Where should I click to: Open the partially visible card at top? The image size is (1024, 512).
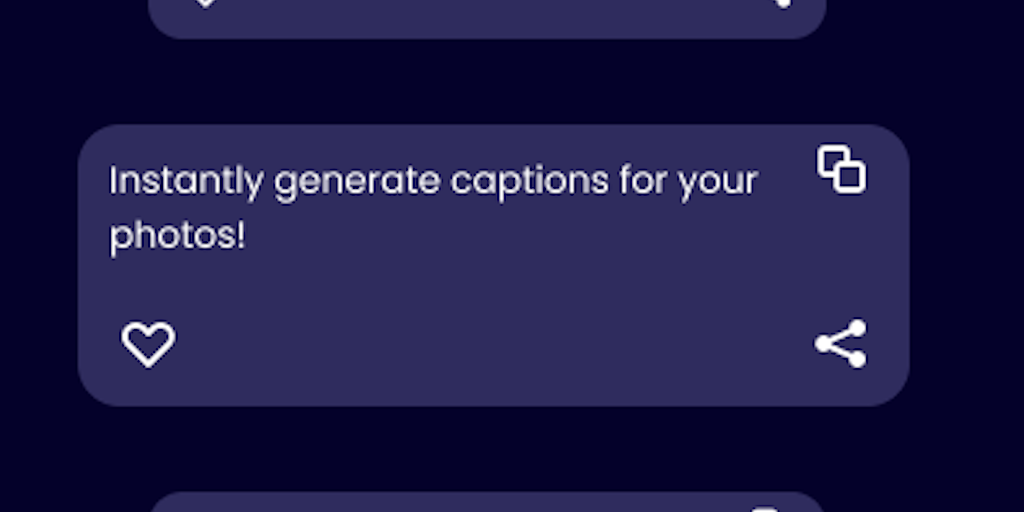pos(486,18)
